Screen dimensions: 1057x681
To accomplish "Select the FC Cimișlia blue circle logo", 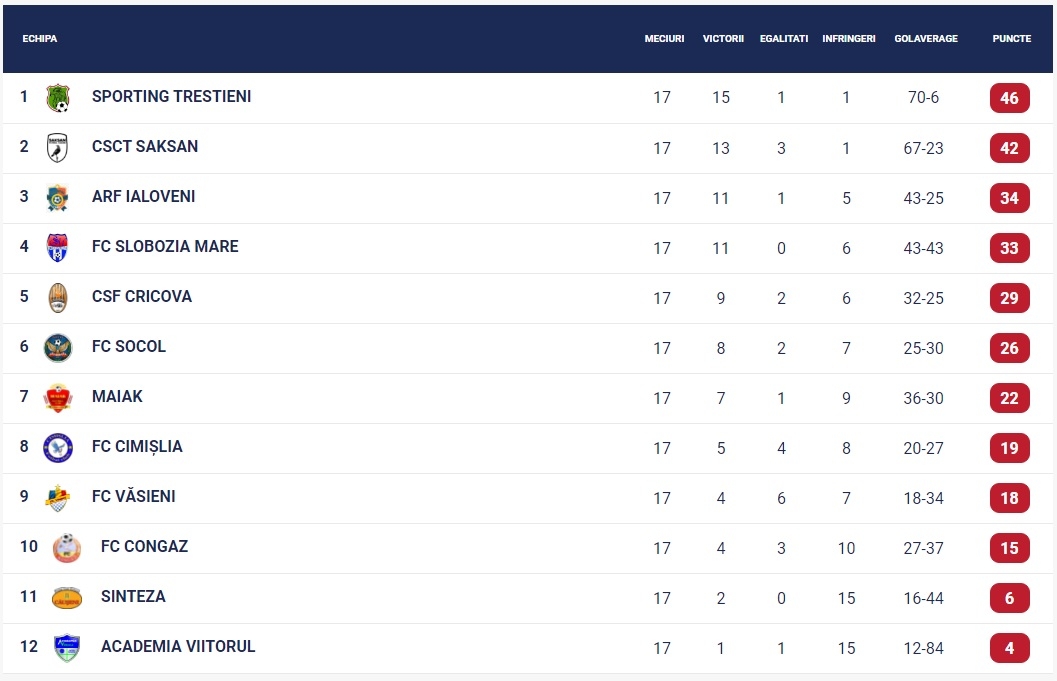I will pyautogui.click(x=58, y=448).
